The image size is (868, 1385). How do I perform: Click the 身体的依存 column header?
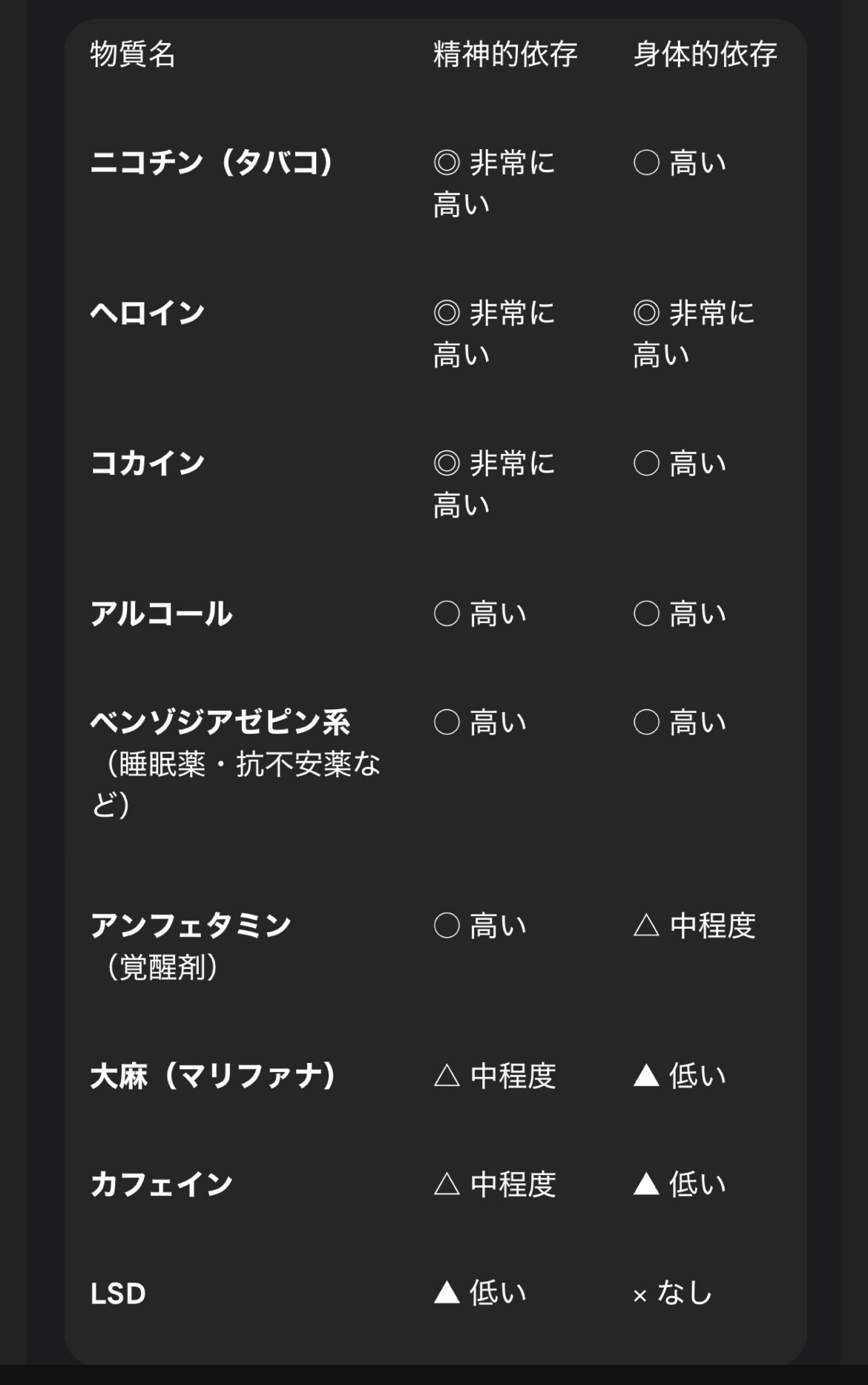pos(705,54)
